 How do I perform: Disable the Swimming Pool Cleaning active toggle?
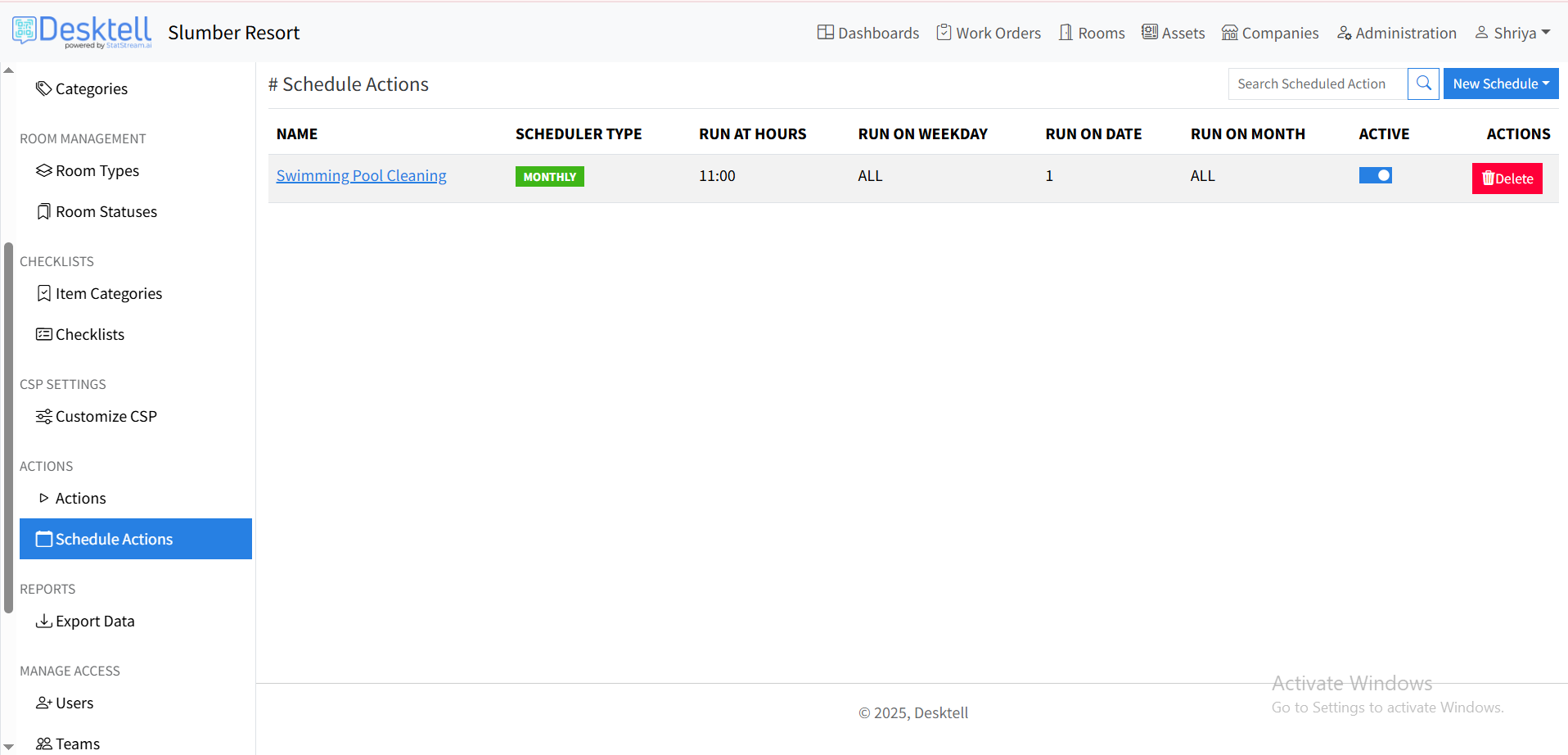(1375, 175)
